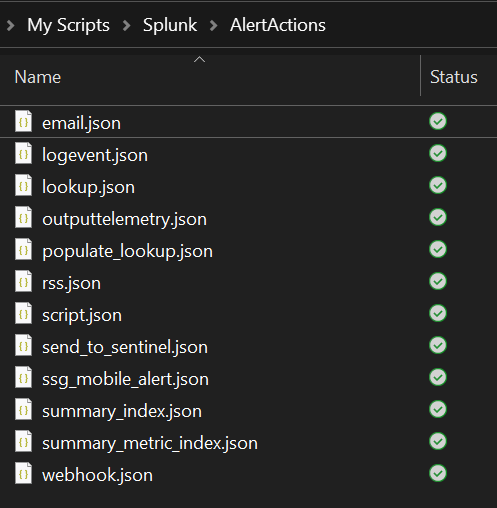
Task: Select the outputtelemetry.json file name
Action: pyautogui.click(x=124, y=219)
